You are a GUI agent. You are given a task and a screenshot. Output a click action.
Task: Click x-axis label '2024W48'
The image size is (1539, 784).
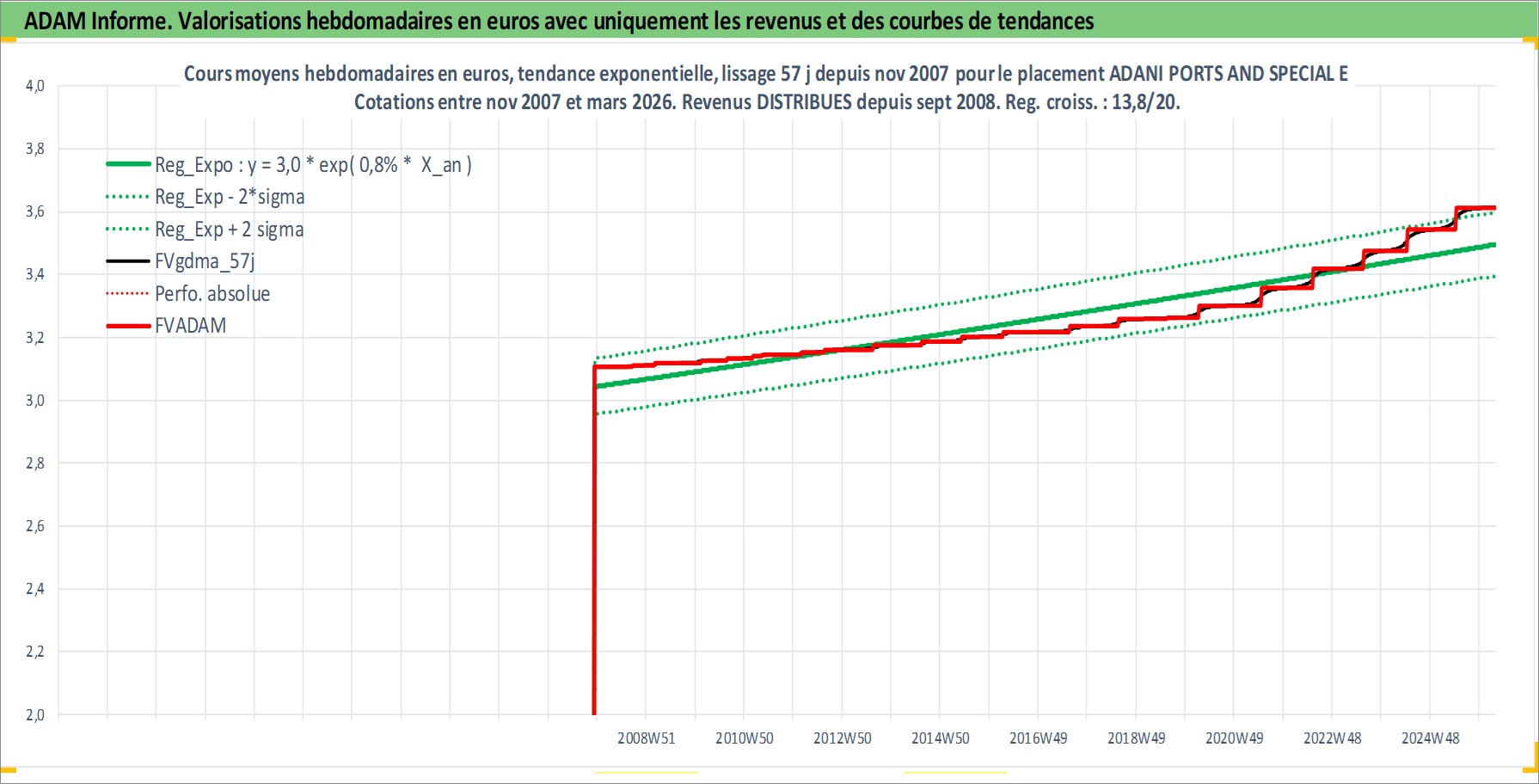pos(1431,738)
